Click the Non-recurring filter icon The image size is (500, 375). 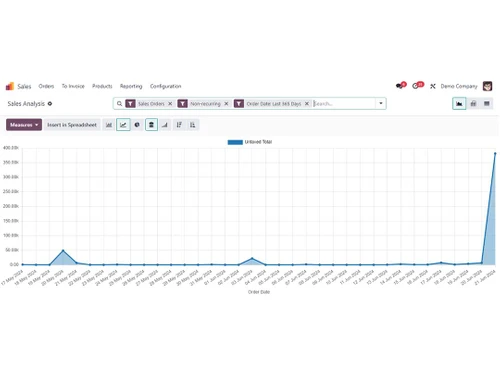click(183, 104)
